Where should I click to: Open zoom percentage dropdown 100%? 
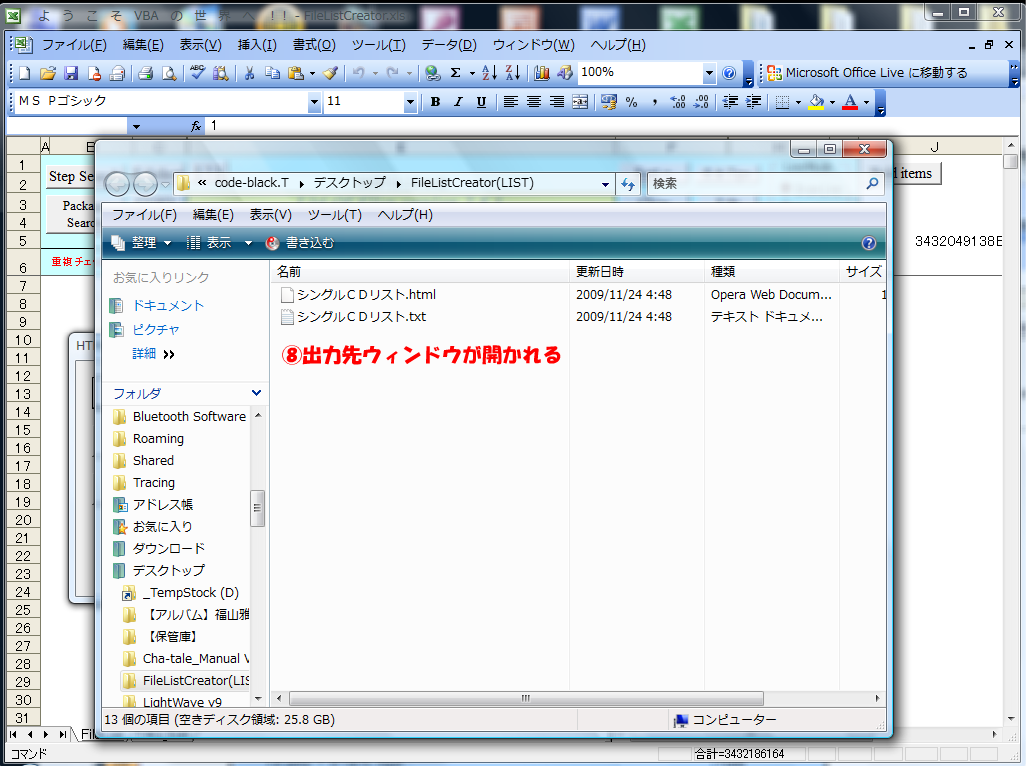point(709,73)
